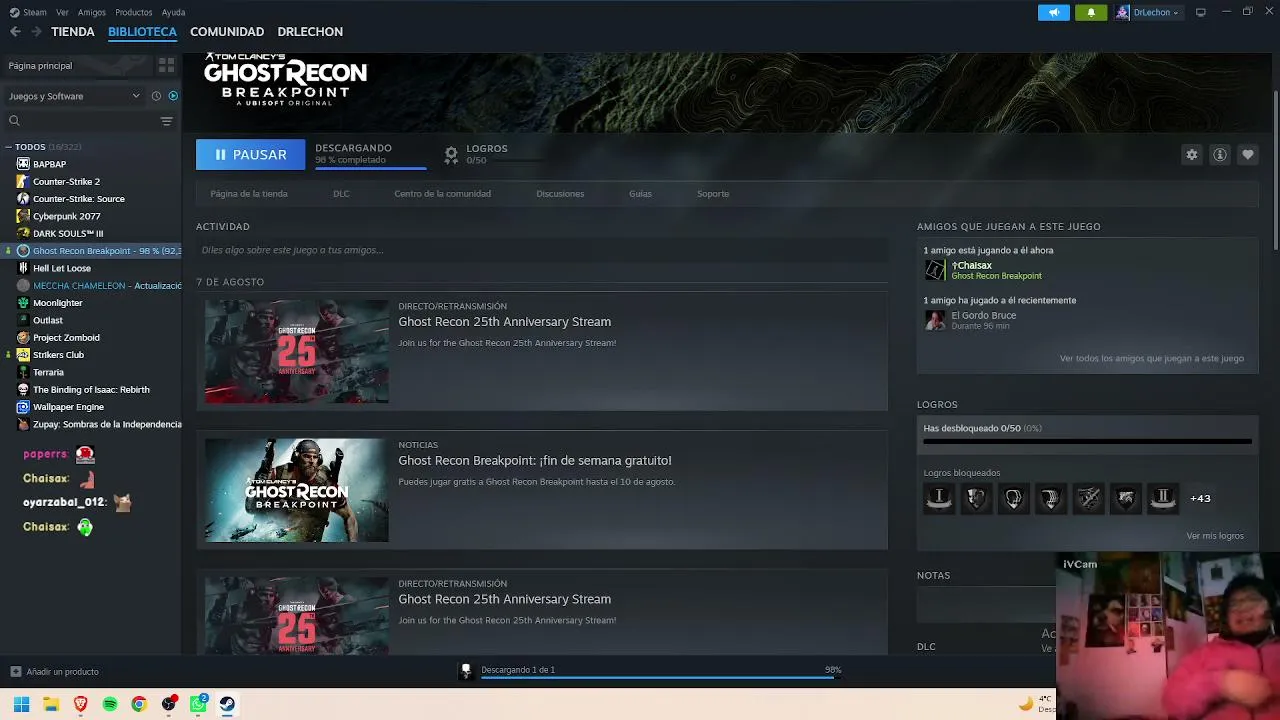
Task: Open the Windows Start menu
Action: (21, 704)
